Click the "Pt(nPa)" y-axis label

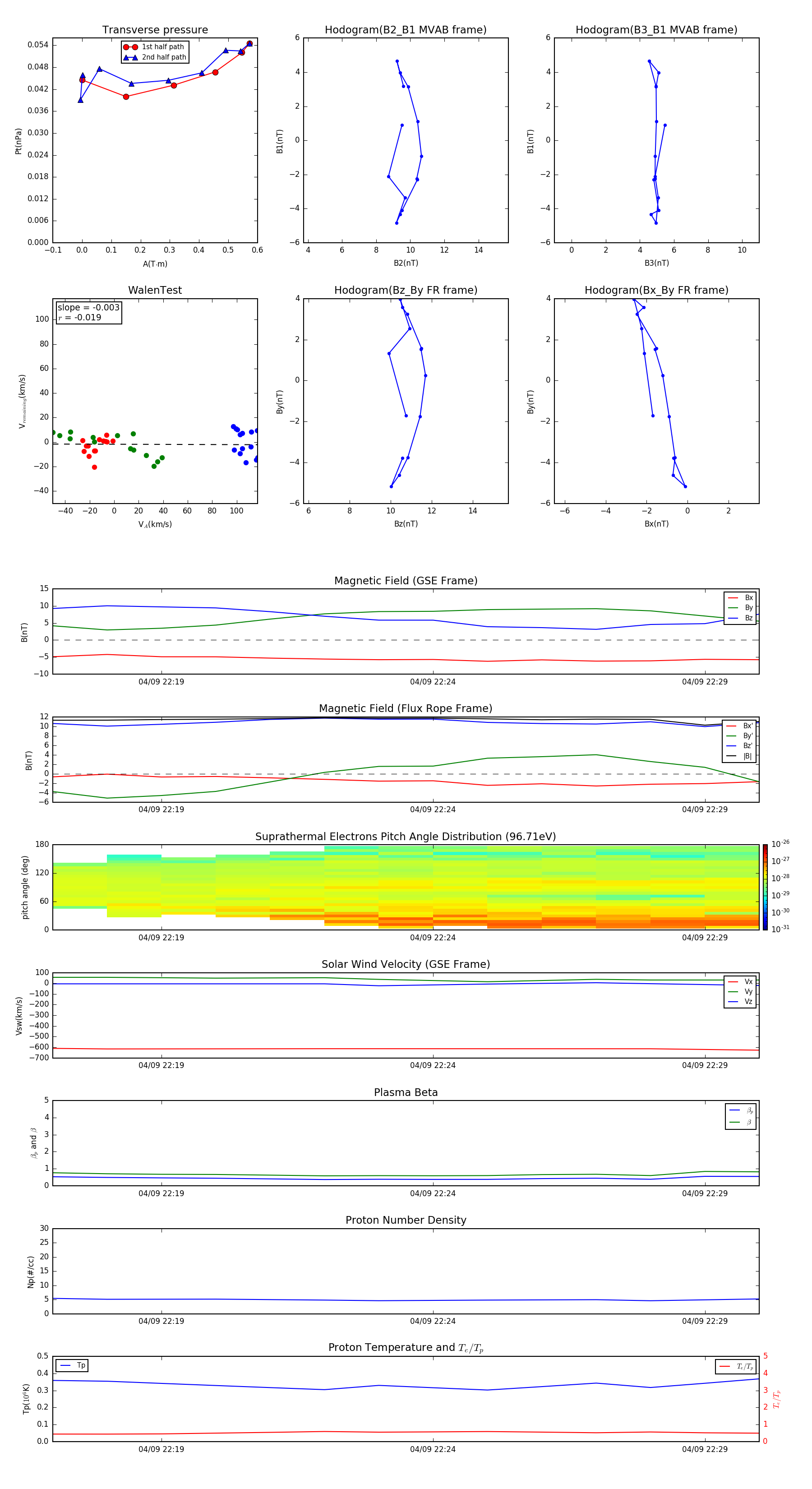(18, 141)
